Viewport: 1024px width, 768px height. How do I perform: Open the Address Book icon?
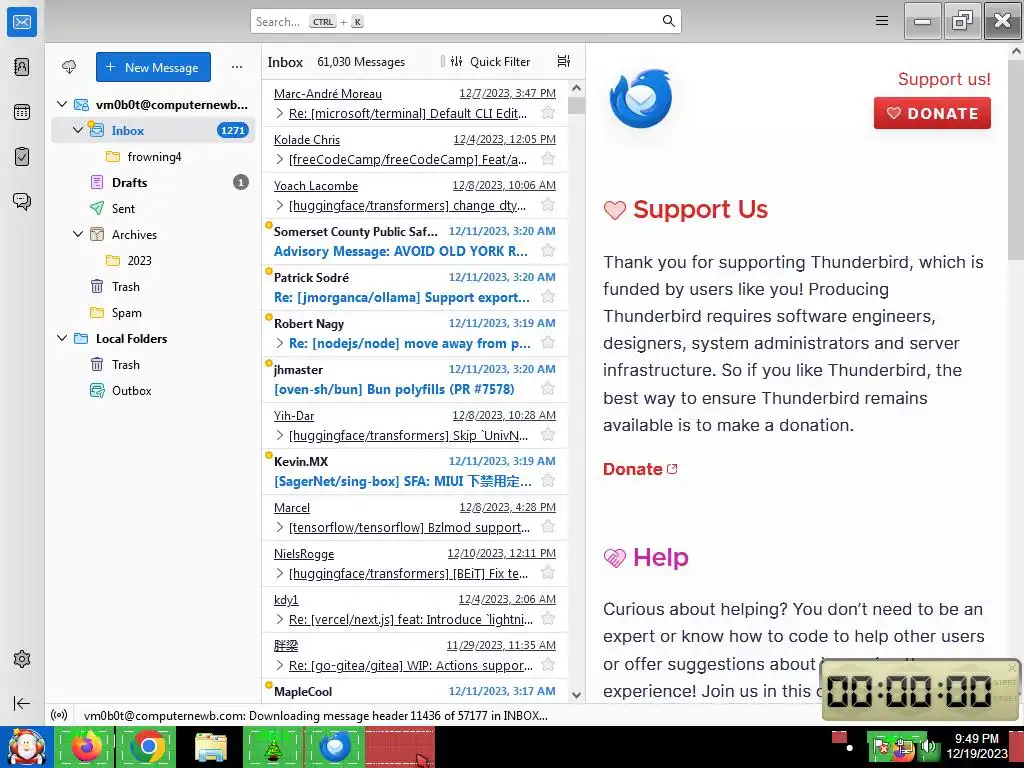pos(22,67)
